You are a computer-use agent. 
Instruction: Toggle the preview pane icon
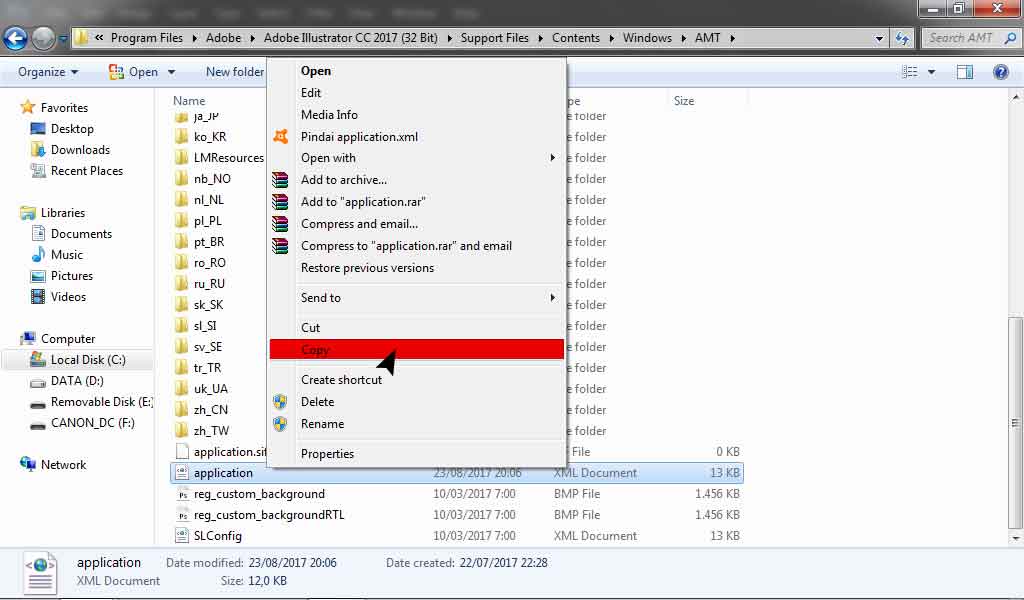pos(965,72)
